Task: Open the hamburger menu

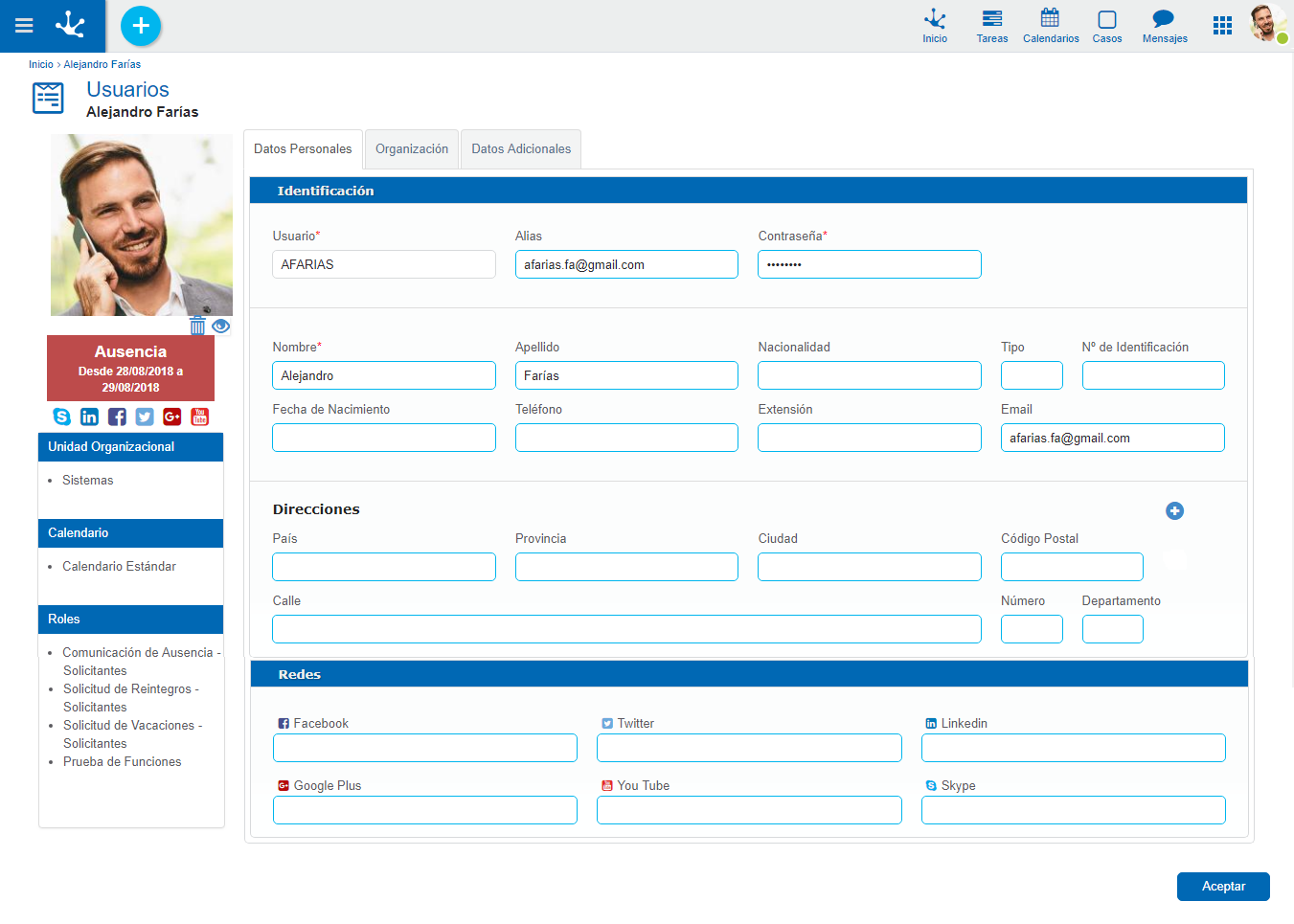Action: click(24, 26)
